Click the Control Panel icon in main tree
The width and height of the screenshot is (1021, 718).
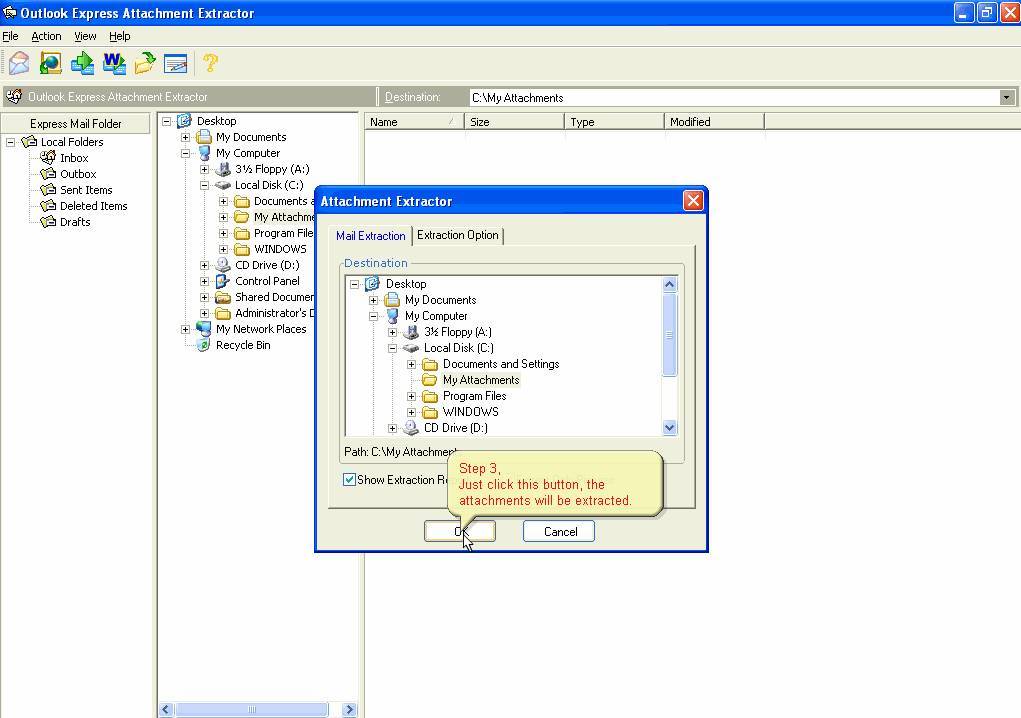(x=223, y=281)
